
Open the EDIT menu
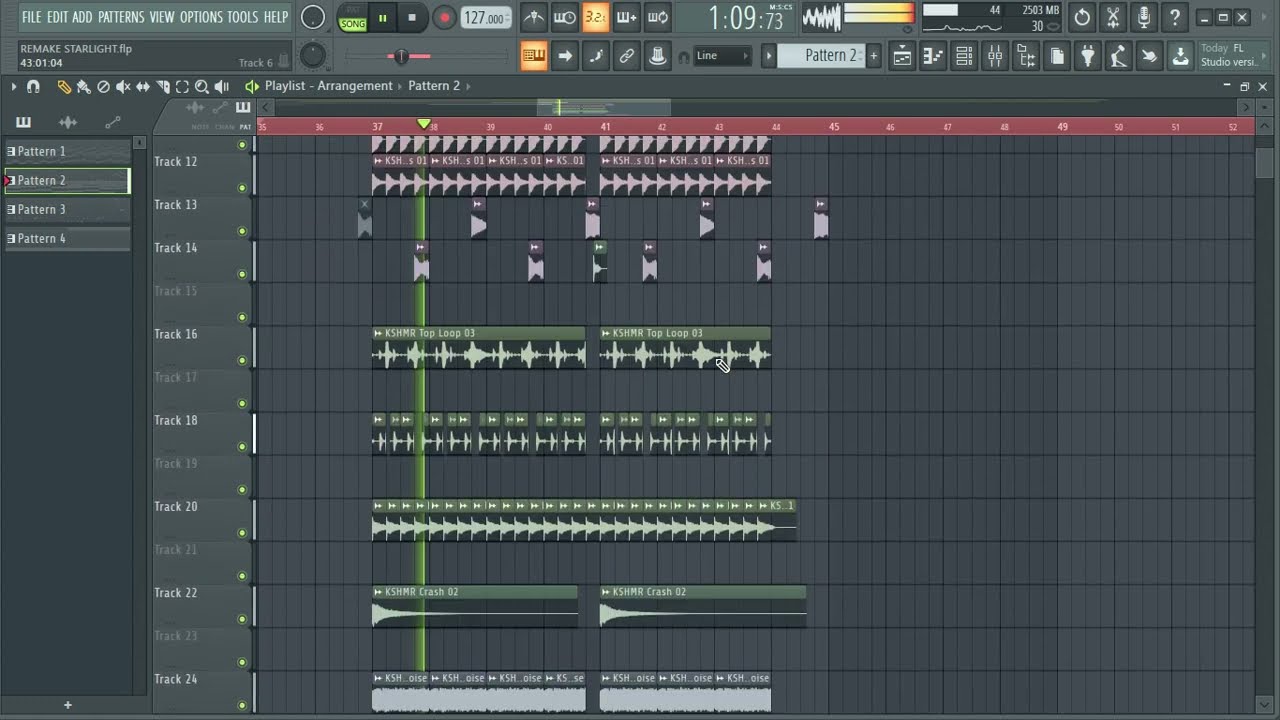click(x=57, y=17)
